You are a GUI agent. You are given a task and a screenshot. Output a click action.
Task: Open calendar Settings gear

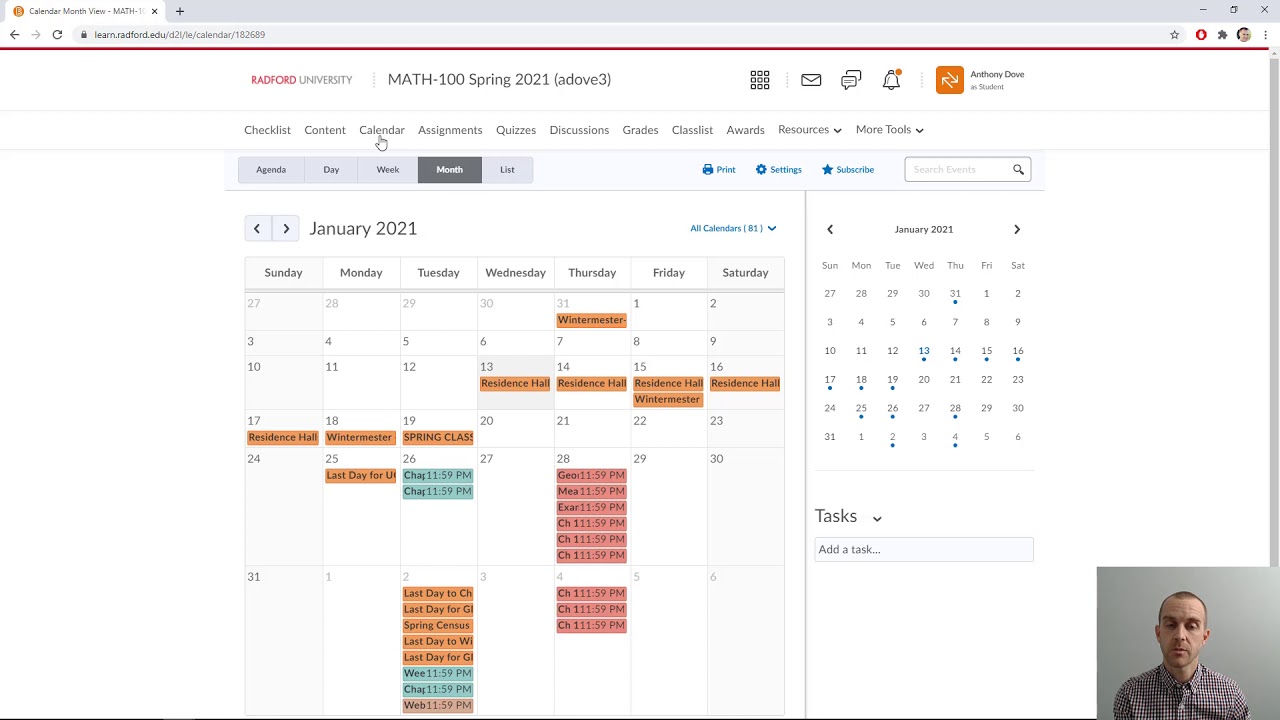(761, 169)
